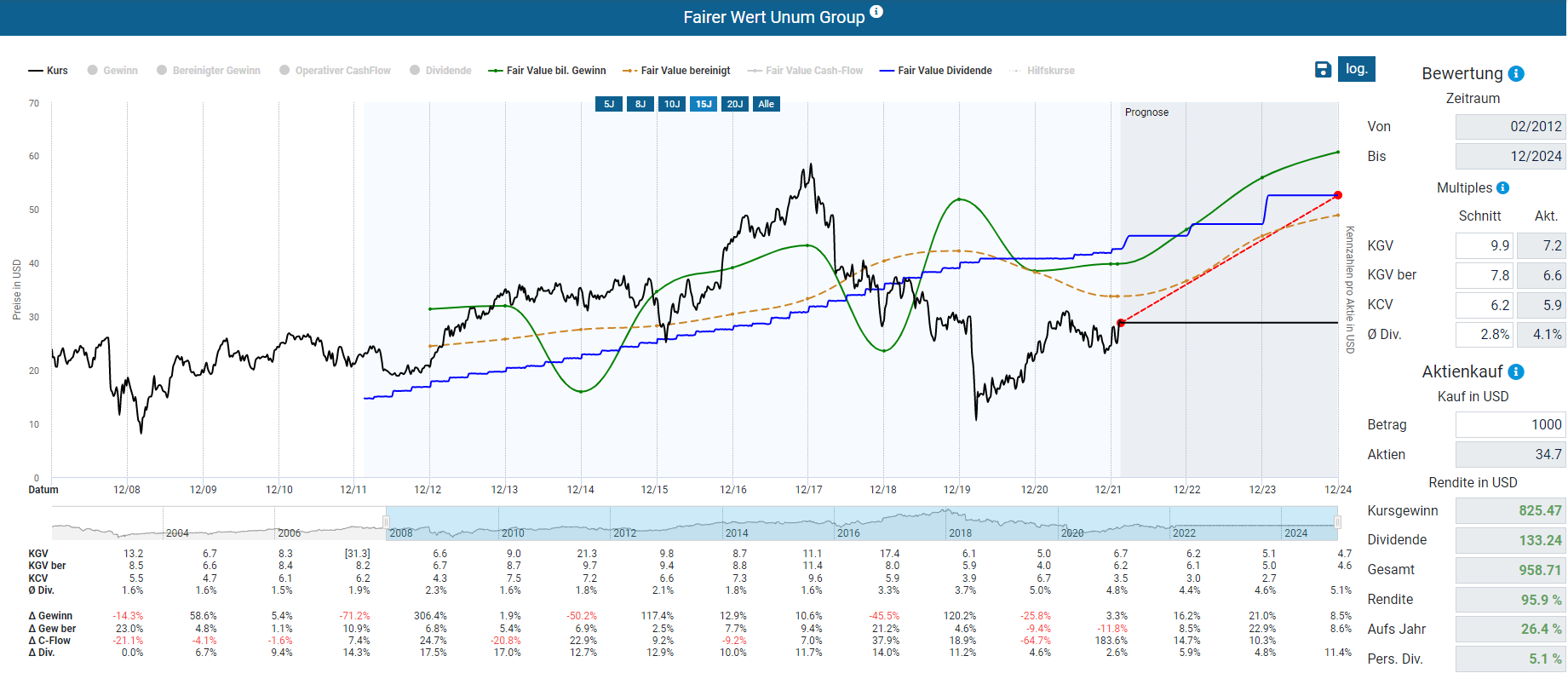This screenshot has width=1568, height=679.
Task: Open info icon beside Fairer Wert title
Action: click(876, 12)
